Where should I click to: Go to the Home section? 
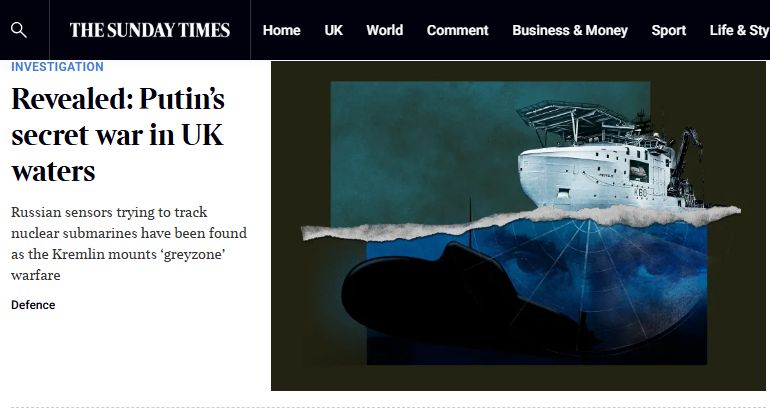(x=281, y=30)
